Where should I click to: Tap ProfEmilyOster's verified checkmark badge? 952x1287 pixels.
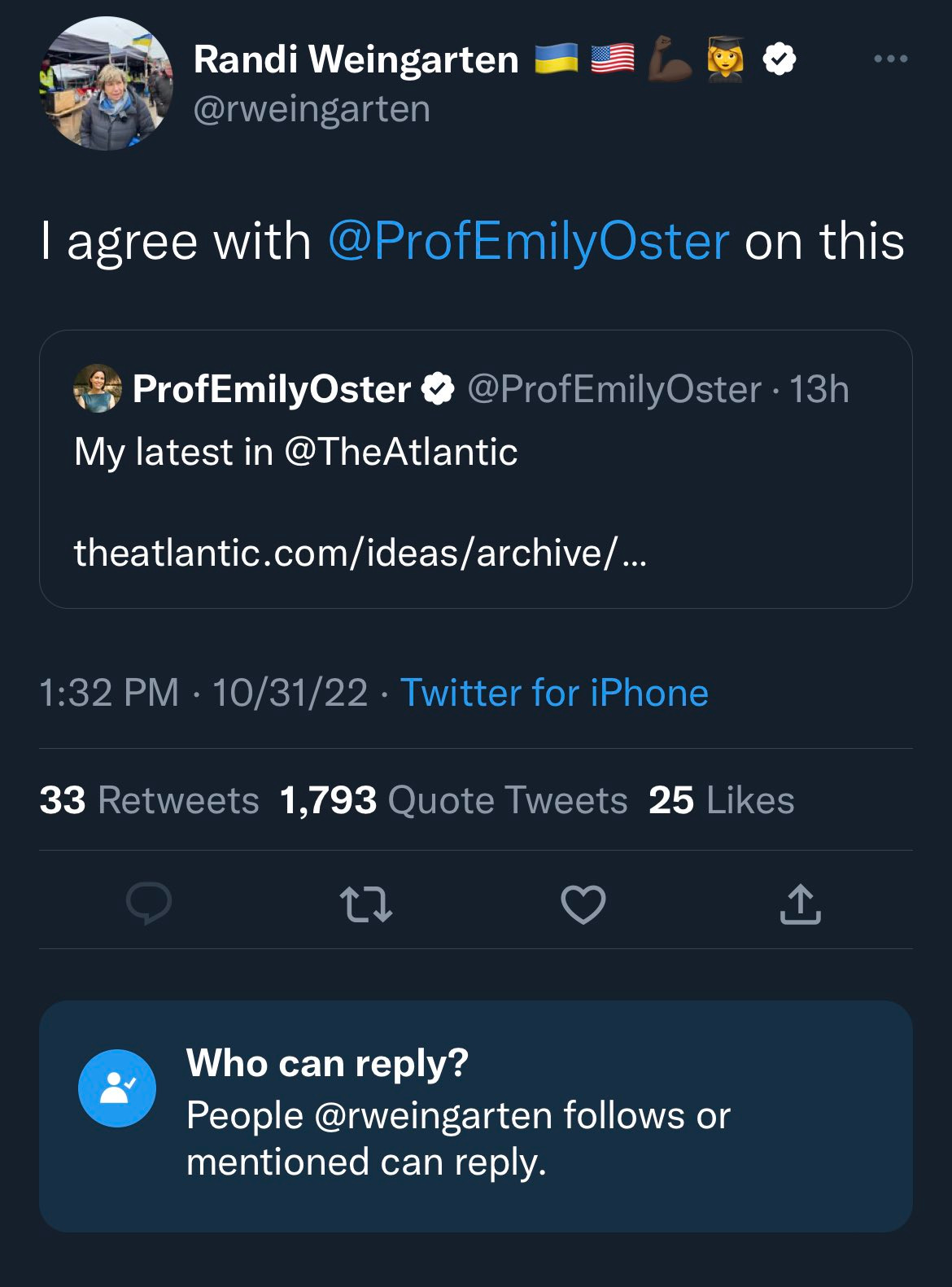(438, 389)
